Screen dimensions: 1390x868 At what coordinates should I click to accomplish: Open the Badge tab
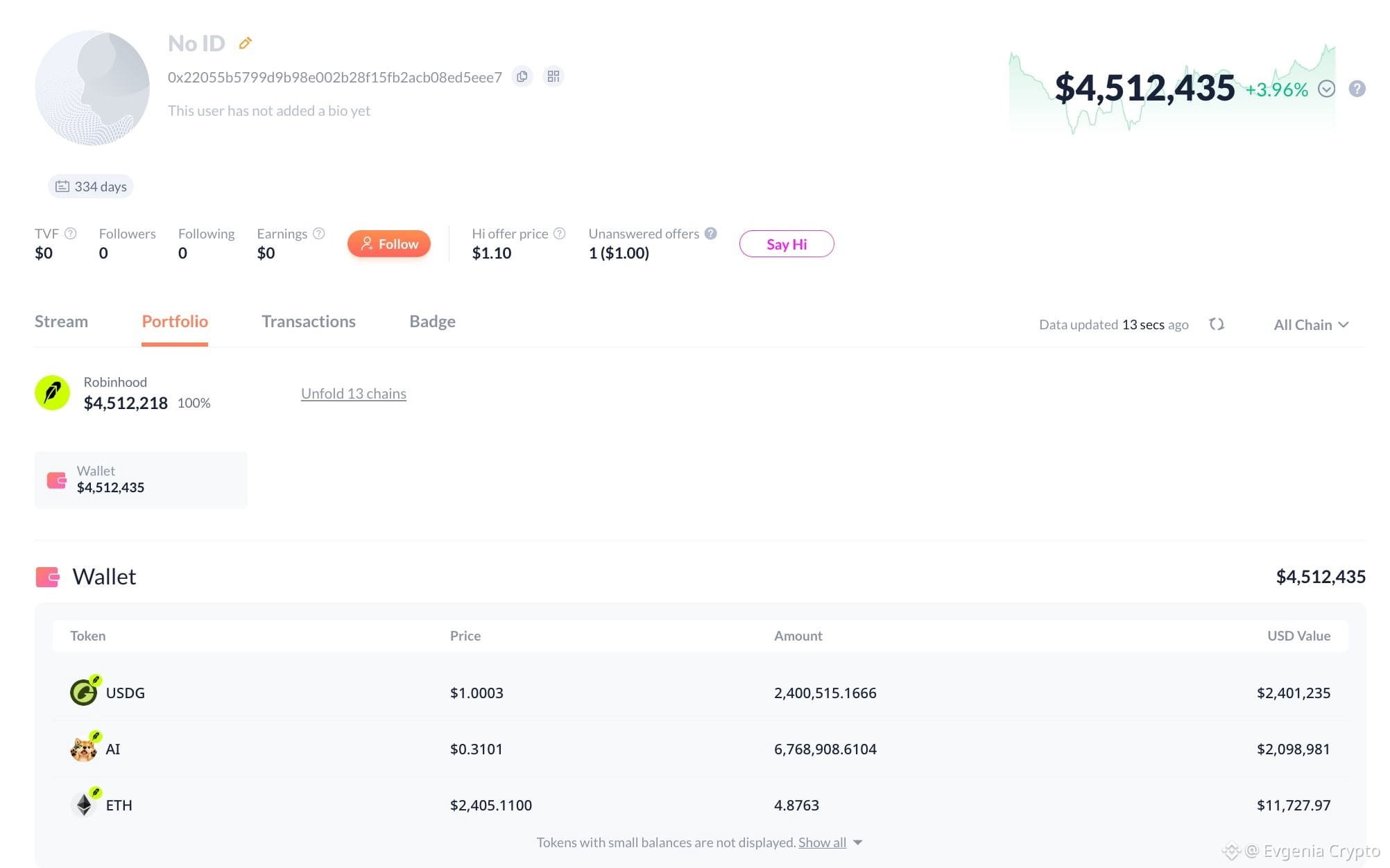point(432,322)
